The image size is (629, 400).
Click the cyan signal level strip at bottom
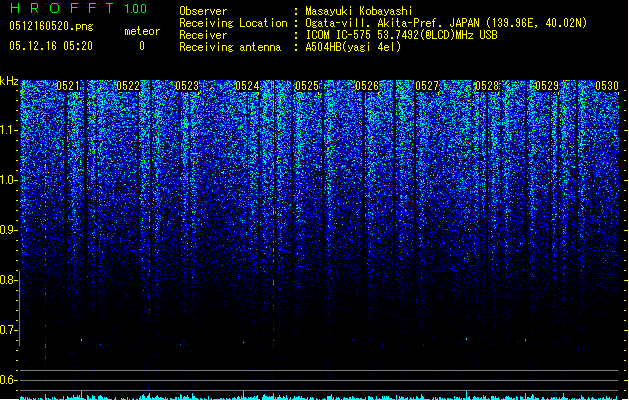pyautogui.click(x=320, y=396)
